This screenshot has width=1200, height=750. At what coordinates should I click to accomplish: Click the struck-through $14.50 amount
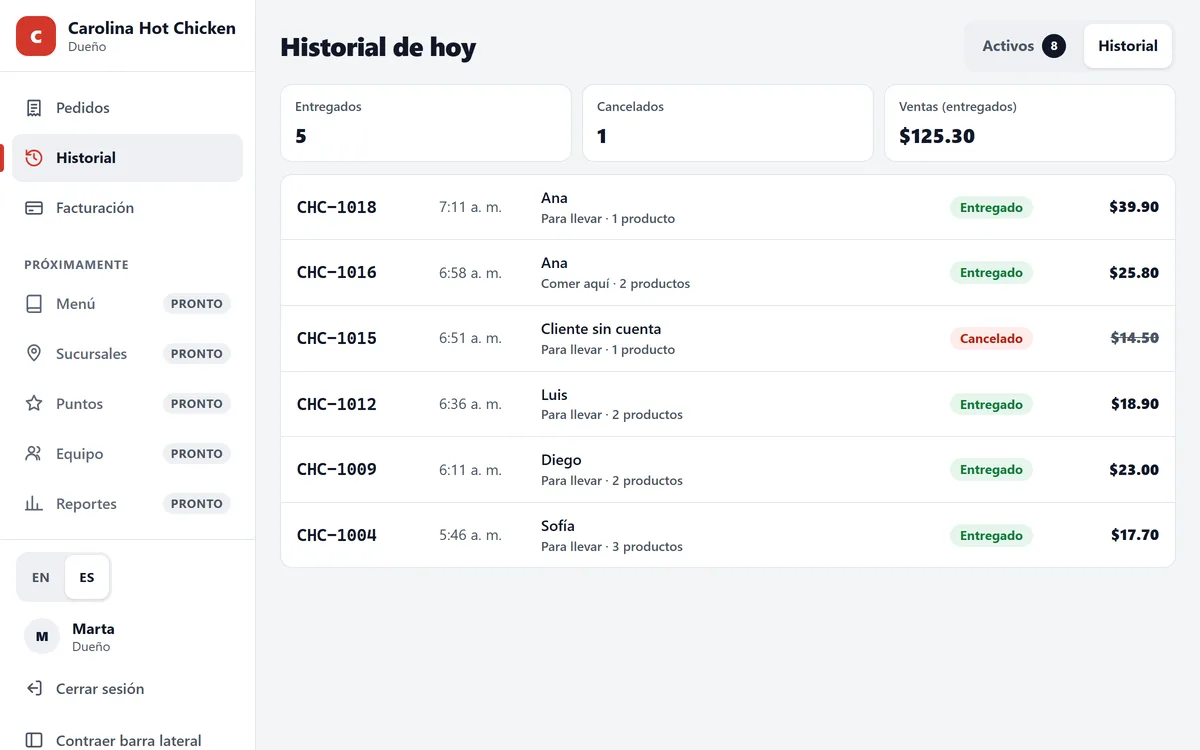(x=1135, y=339)
